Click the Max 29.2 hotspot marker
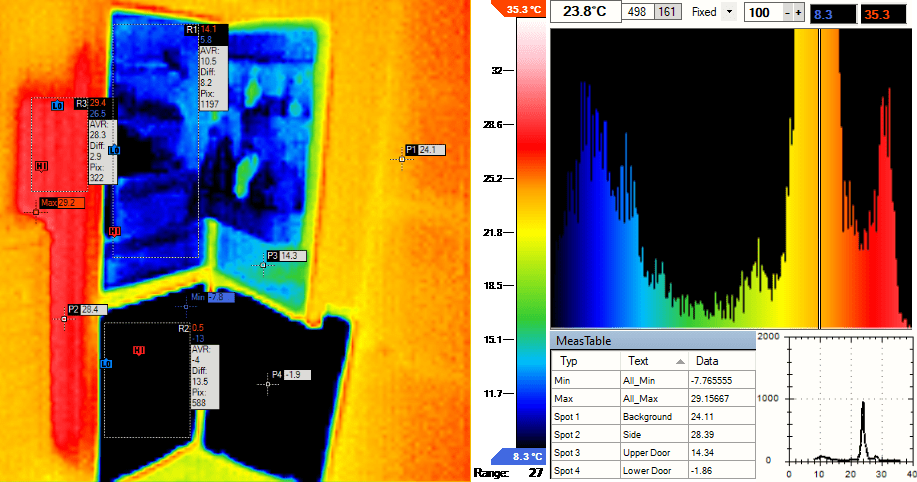Viewport: 917px width, 482px height. pos(36,211)
